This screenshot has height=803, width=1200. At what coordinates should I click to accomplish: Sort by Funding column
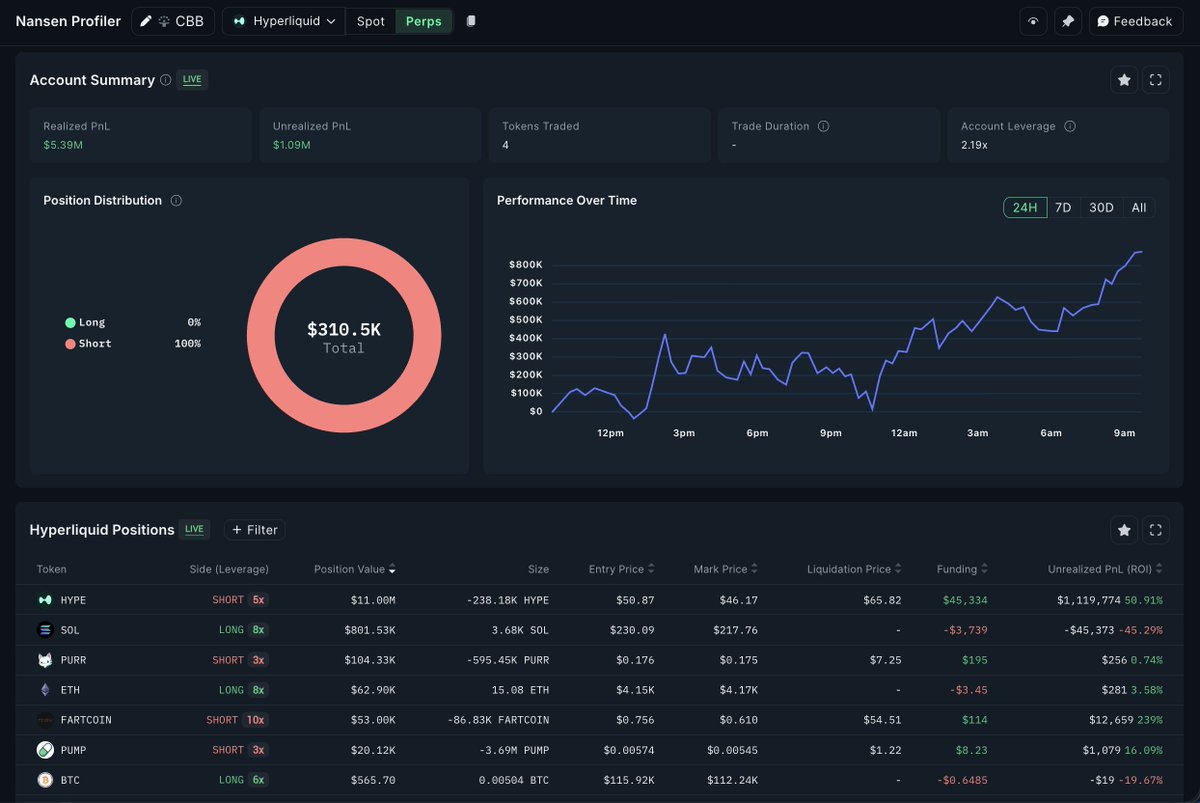(x=963, y=570)
